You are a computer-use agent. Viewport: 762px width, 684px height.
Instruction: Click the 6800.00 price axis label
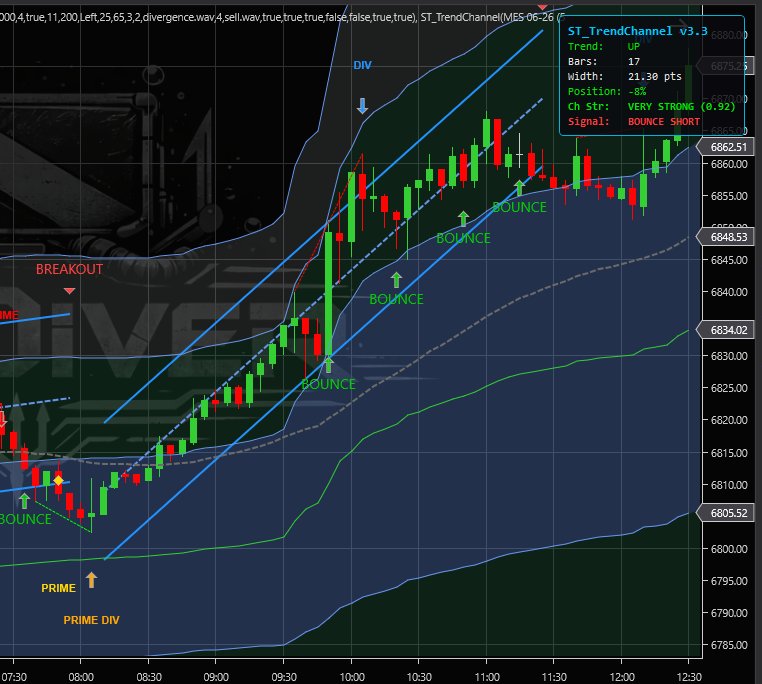point(729,549)
